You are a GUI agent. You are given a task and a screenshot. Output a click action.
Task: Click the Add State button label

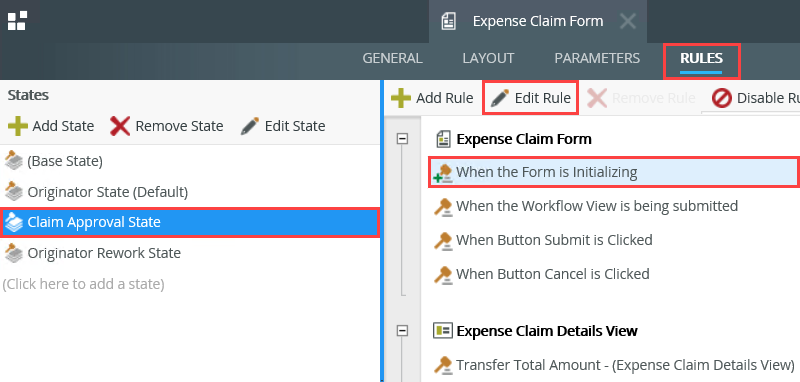(x=63, y=126)
